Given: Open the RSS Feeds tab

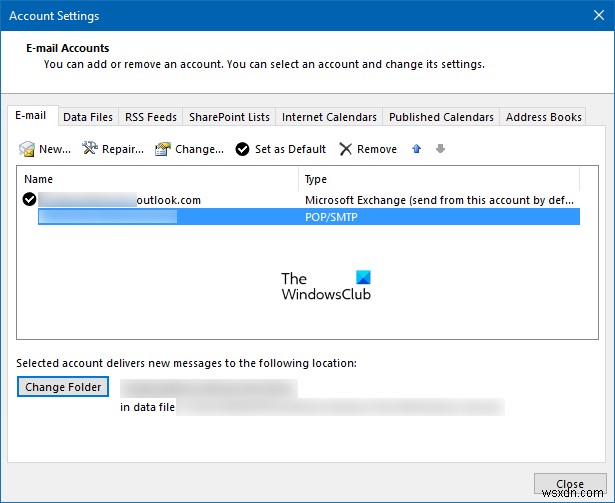Looking at the screenshot, I should point(151,117).
